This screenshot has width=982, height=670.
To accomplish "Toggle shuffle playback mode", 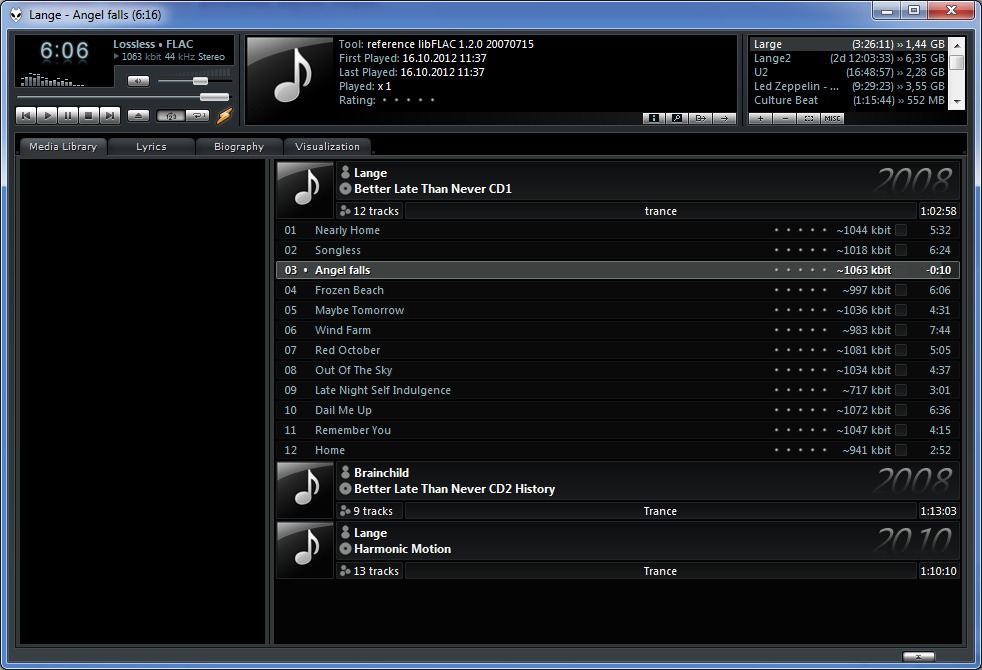I will (170, 116).
